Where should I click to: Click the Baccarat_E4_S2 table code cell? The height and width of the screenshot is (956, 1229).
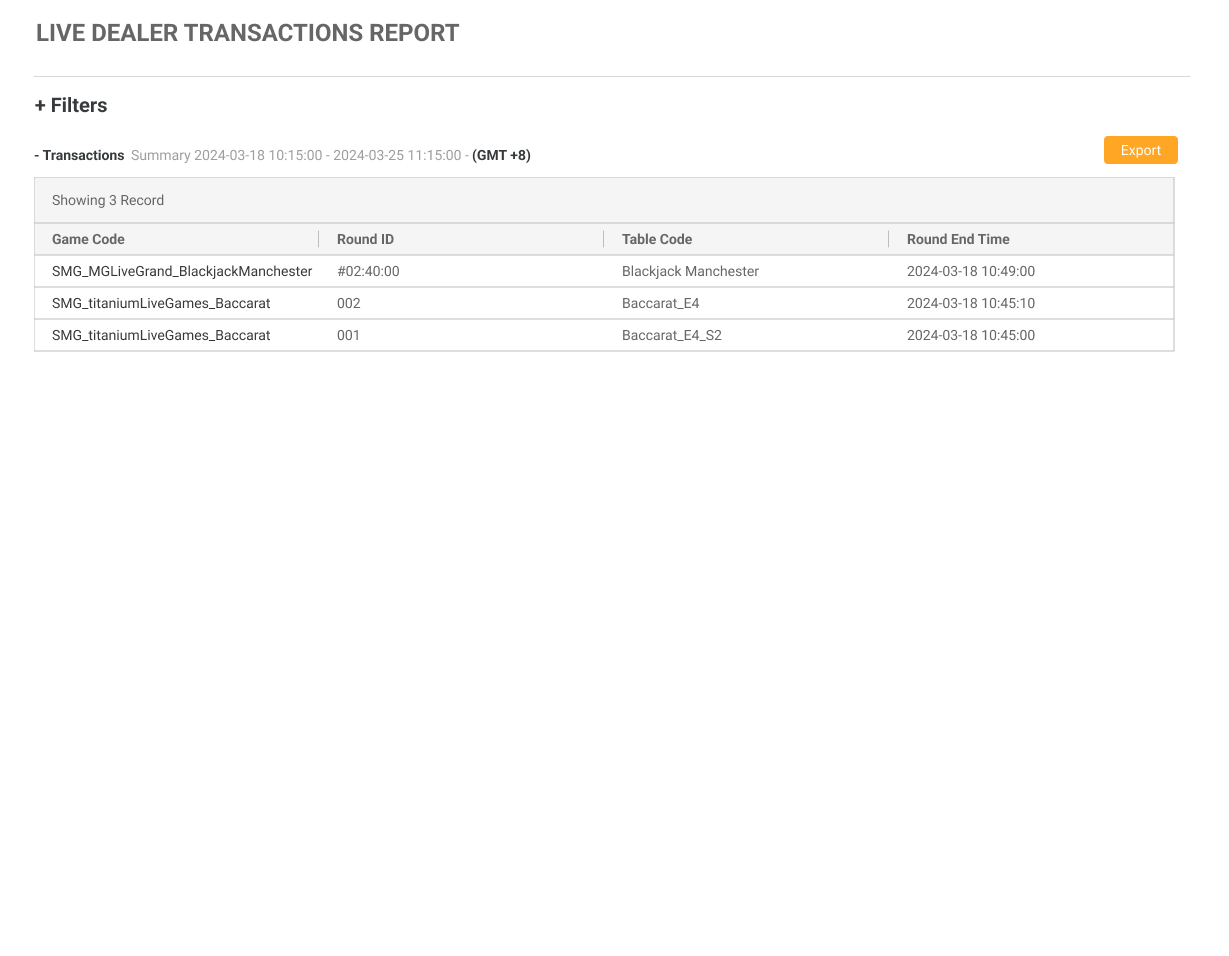tap(671, 335)
